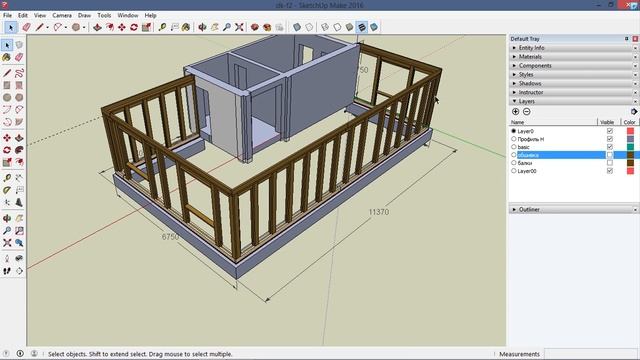This screenshot has width=640, height=360.
Task: Select Walk tool with footprints icon
Action: [7, 271]
